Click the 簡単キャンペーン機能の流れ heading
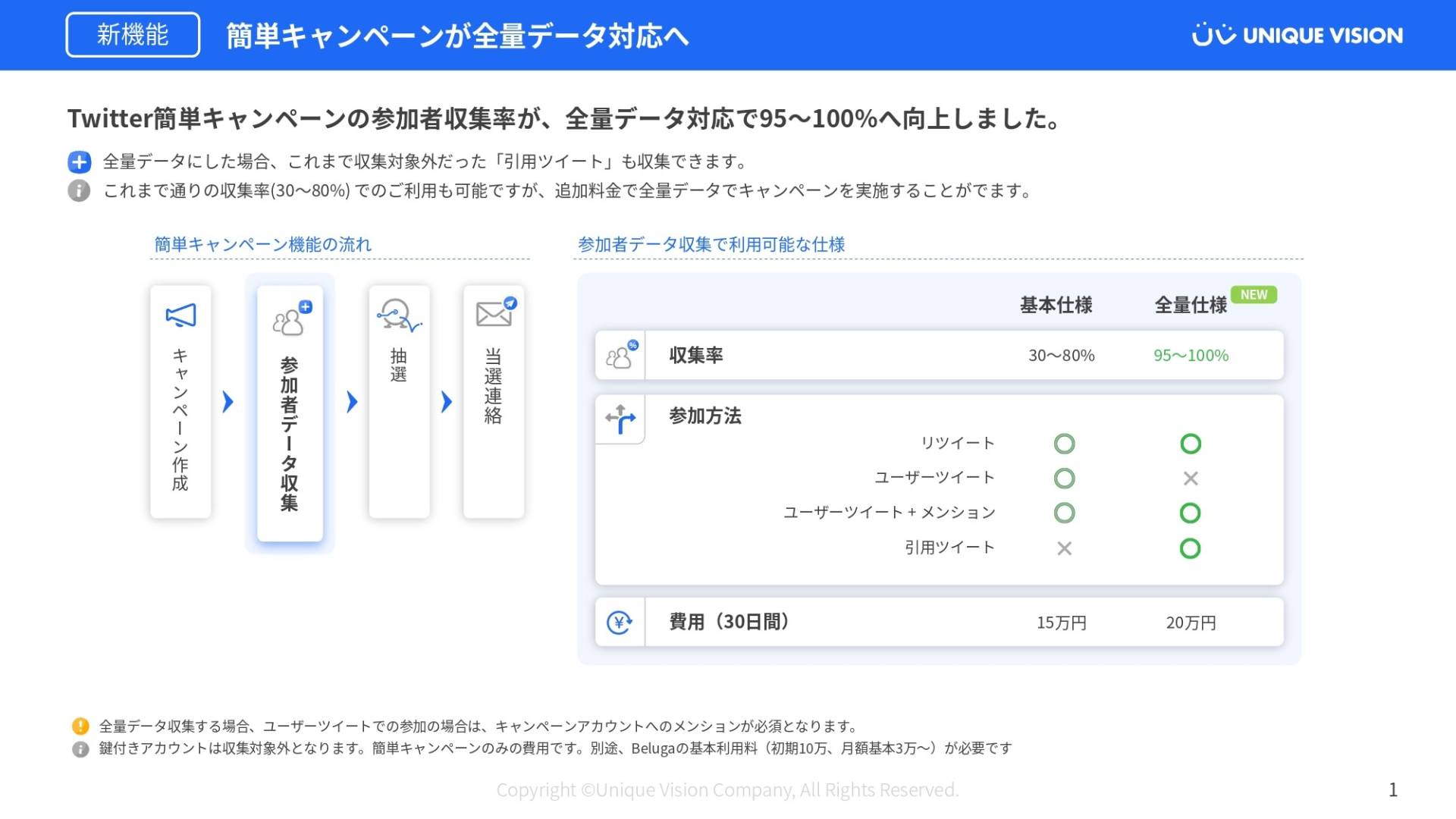Screen dimensions: 1456x819 click(x=262, y=244)
